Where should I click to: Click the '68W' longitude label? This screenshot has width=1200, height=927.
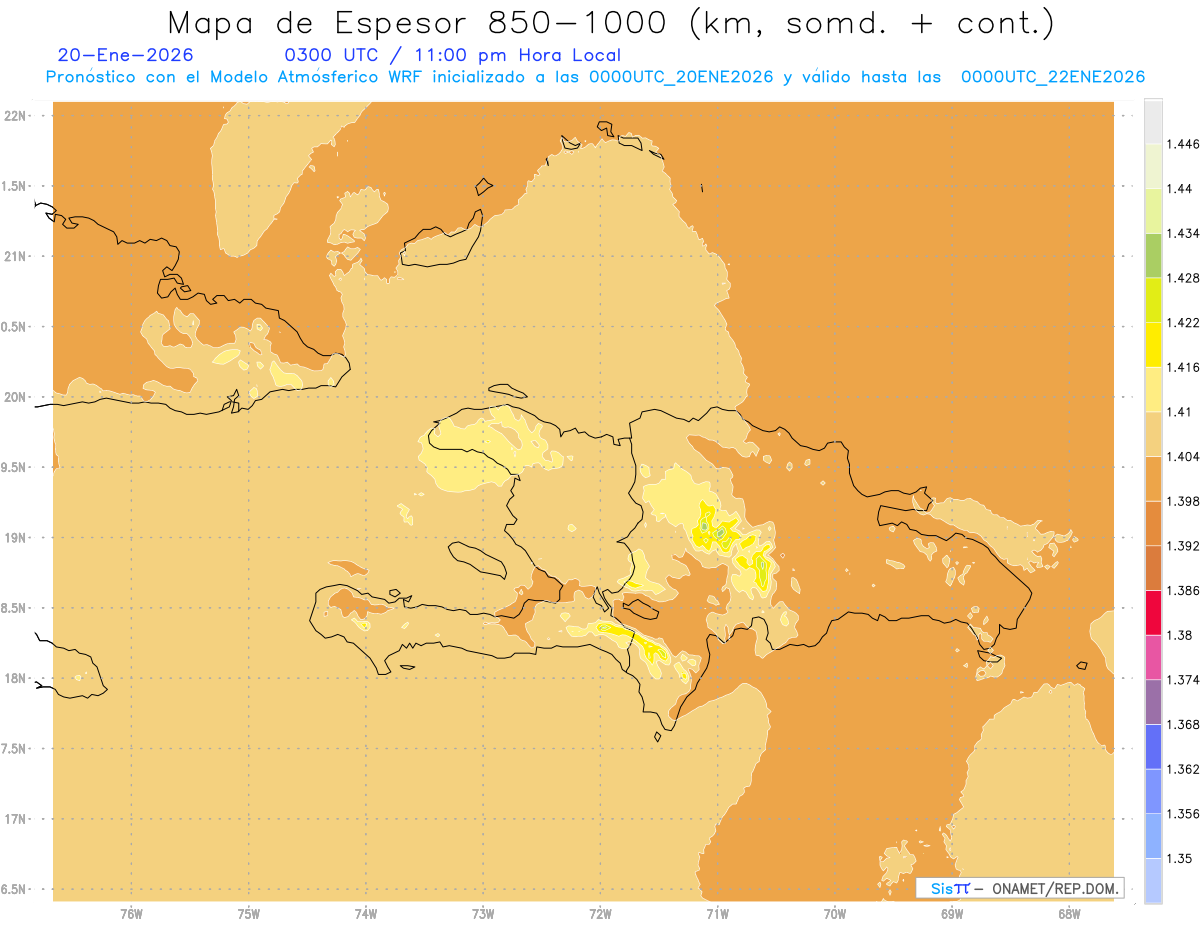point(1069,913)
